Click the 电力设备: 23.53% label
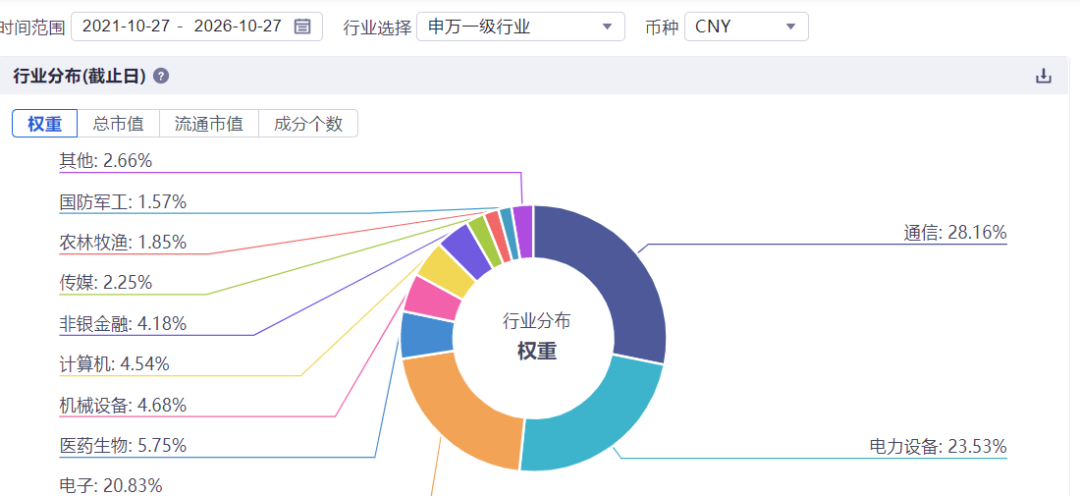This screenshot has width=1080, height=496. pyautogui.click(x=938, y=446)
